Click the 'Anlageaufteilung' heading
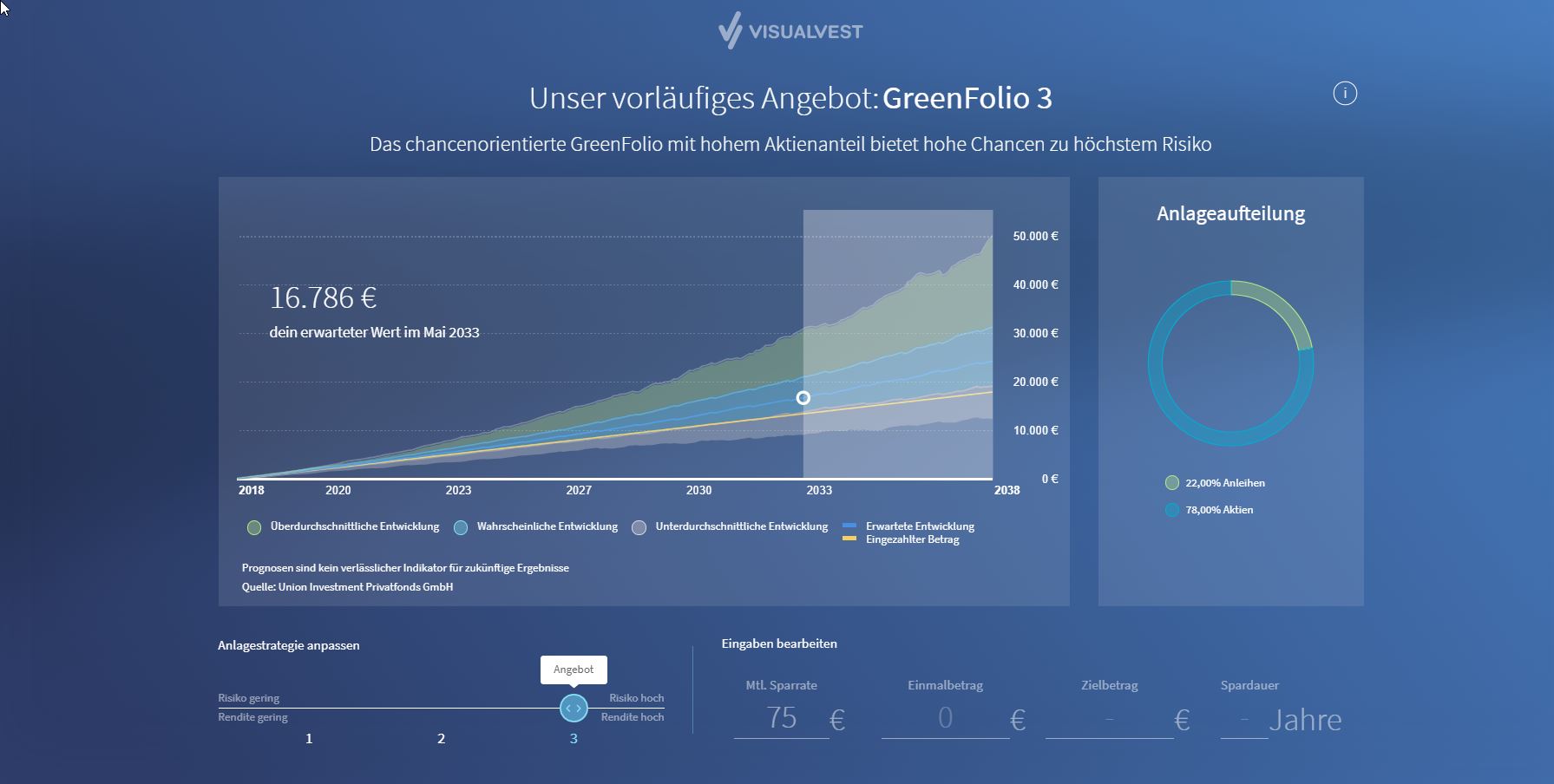1554x784 pixels. pyautogui.click(x=1230, y=213)
